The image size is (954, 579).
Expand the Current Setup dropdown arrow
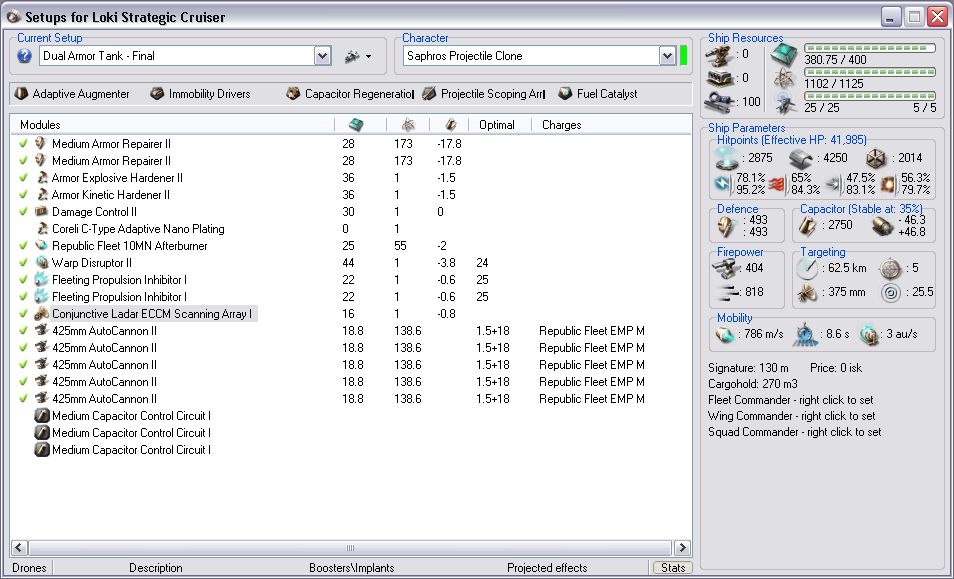click(322, 56)
